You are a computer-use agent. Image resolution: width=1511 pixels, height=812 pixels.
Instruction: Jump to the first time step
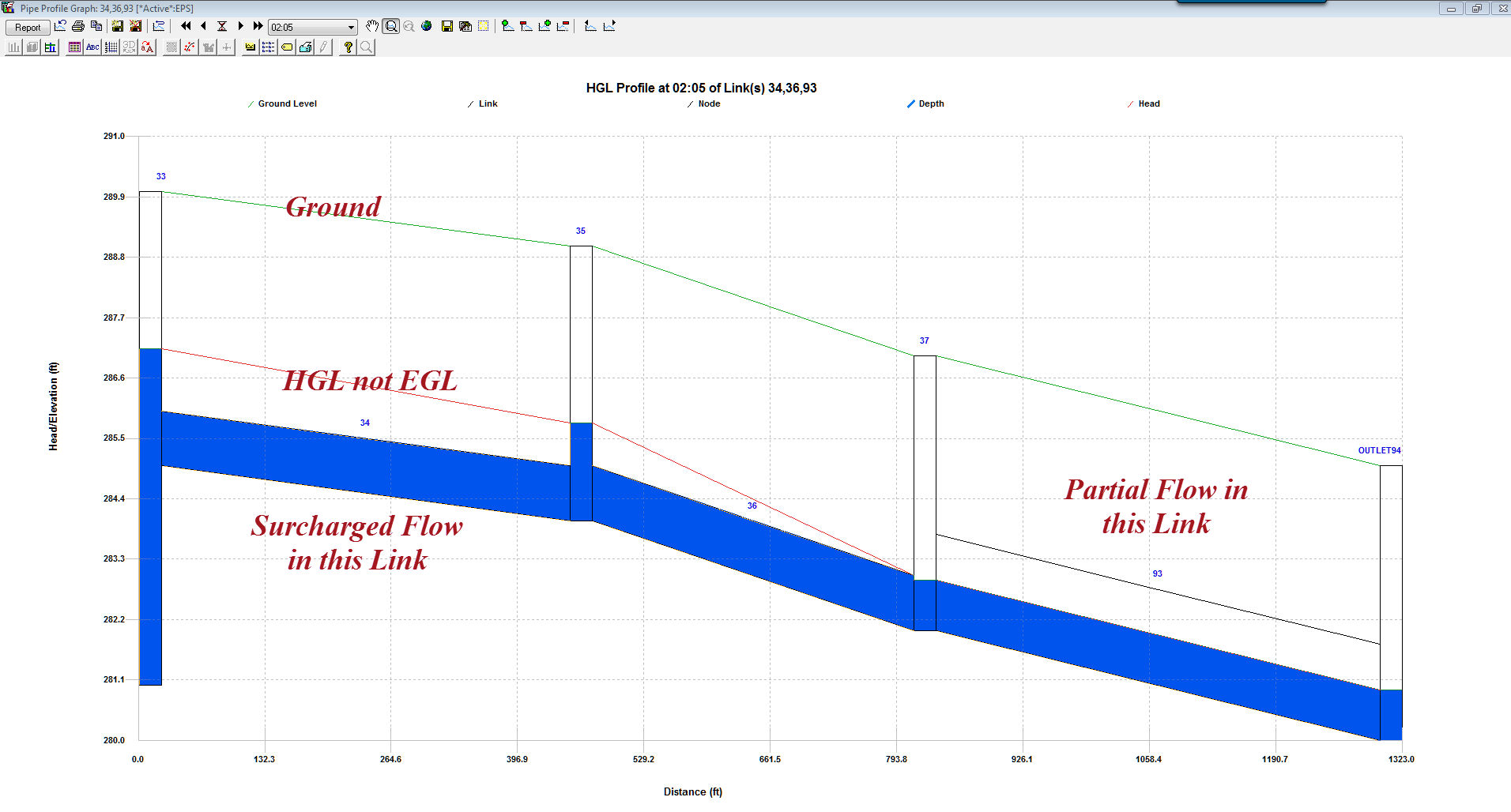tap(186, 26)
